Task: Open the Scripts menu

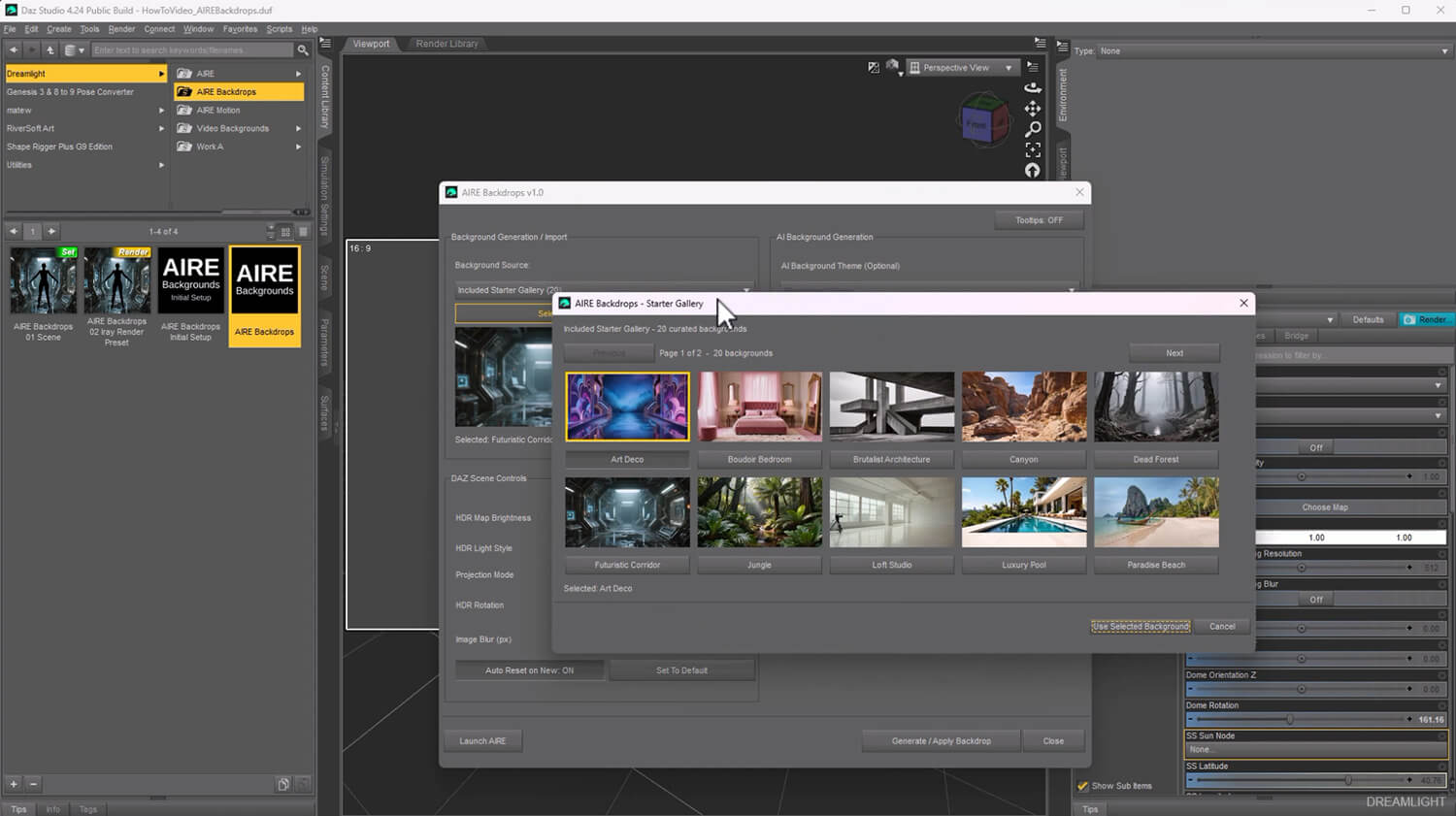Action: click(280, 29)
